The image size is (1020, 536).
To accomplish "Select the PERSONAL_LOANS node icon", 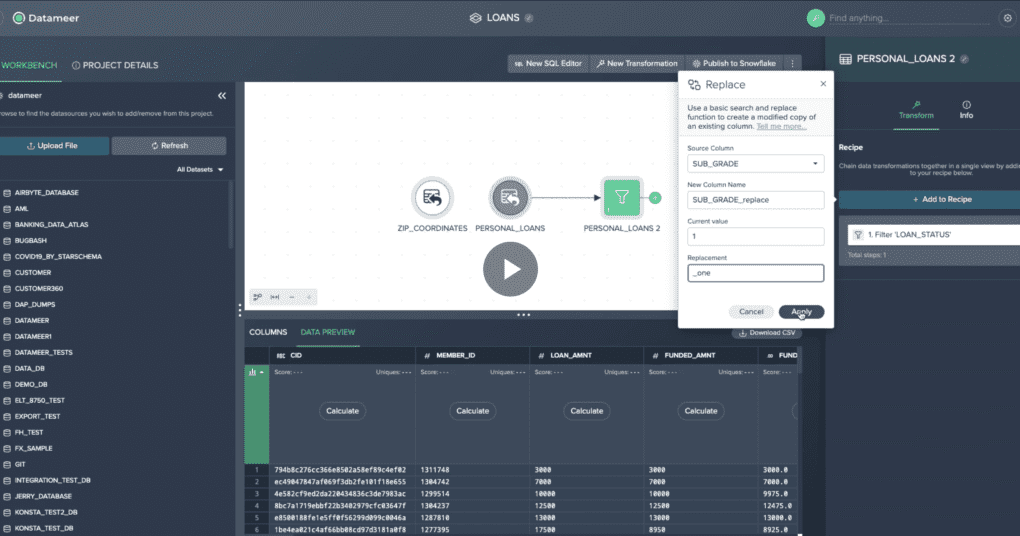I will pyautogui.click(x=510, y=197).
